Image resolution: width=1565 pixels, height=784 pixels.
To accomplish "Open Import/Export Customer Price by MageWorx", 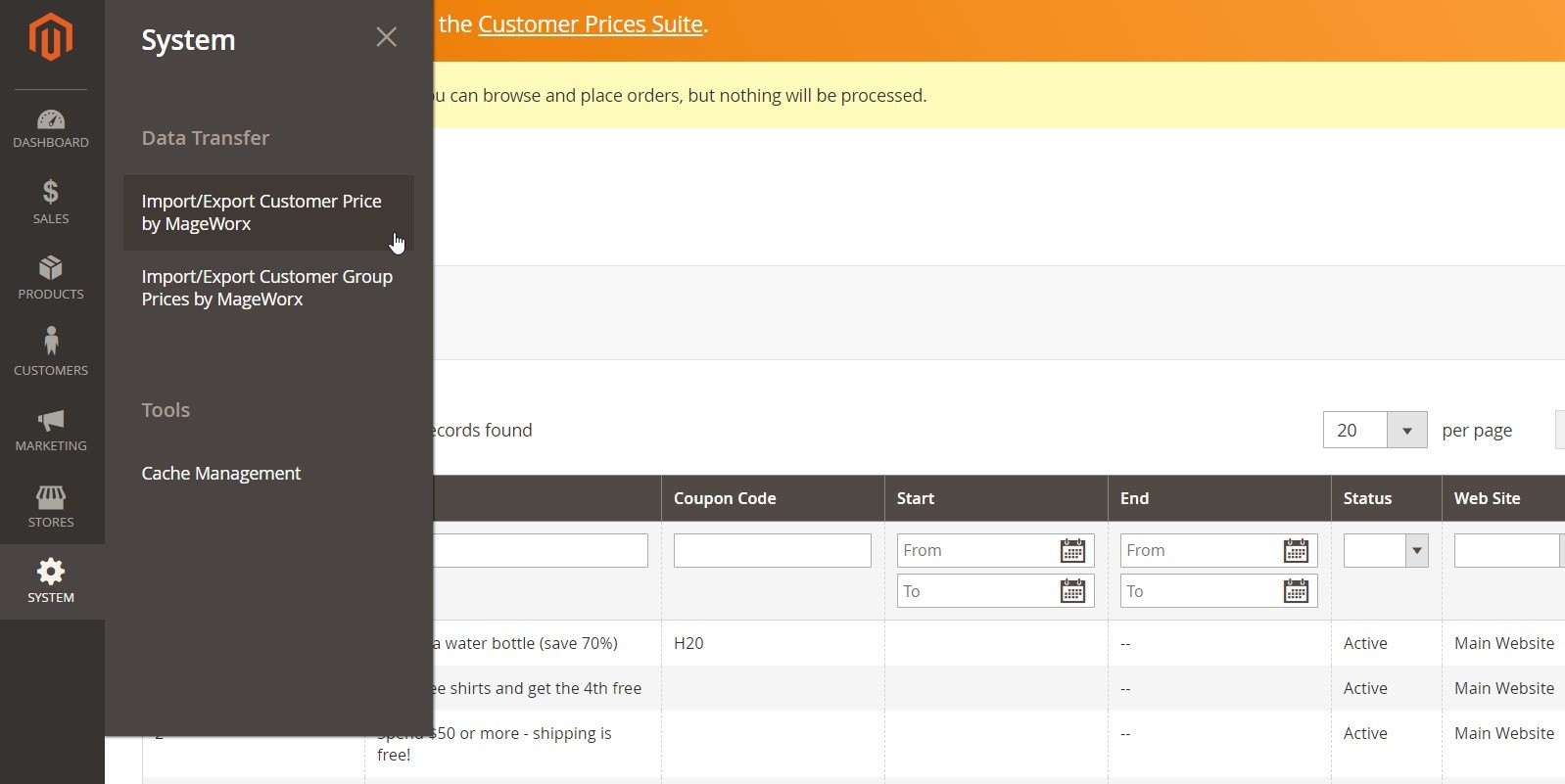I will 268,212.
